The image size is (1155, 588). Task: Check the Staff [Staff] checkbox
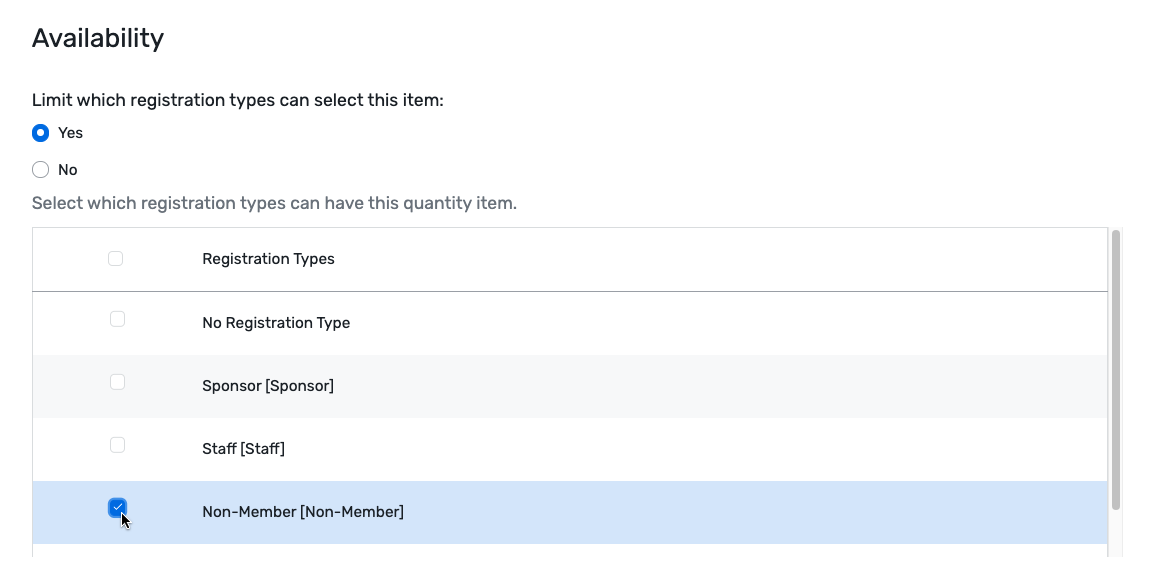coord(117,444)
